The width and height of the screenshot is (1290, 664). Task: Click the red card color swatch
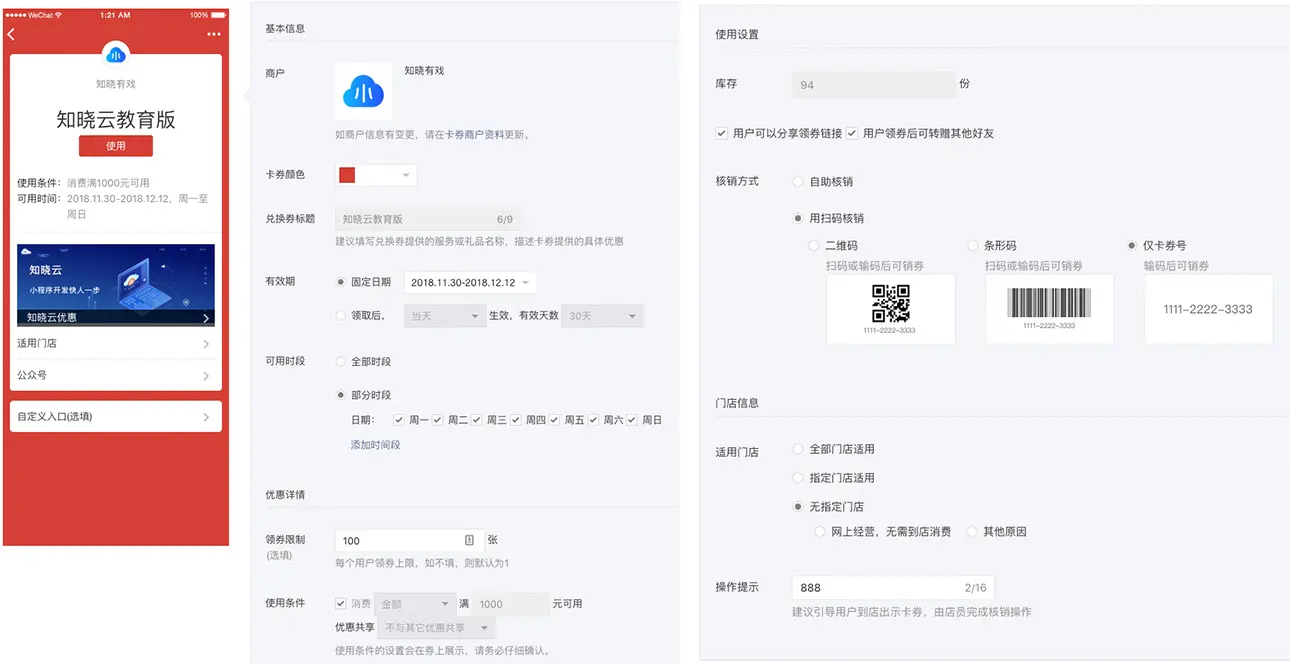pos(348,175)
